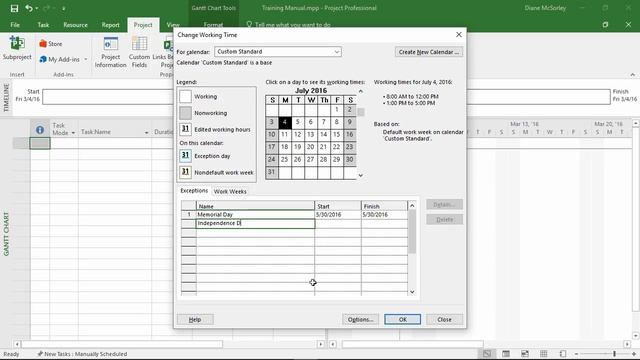Click the My Add-ins icon
The image size is (640, 360).
coord(43,59)
